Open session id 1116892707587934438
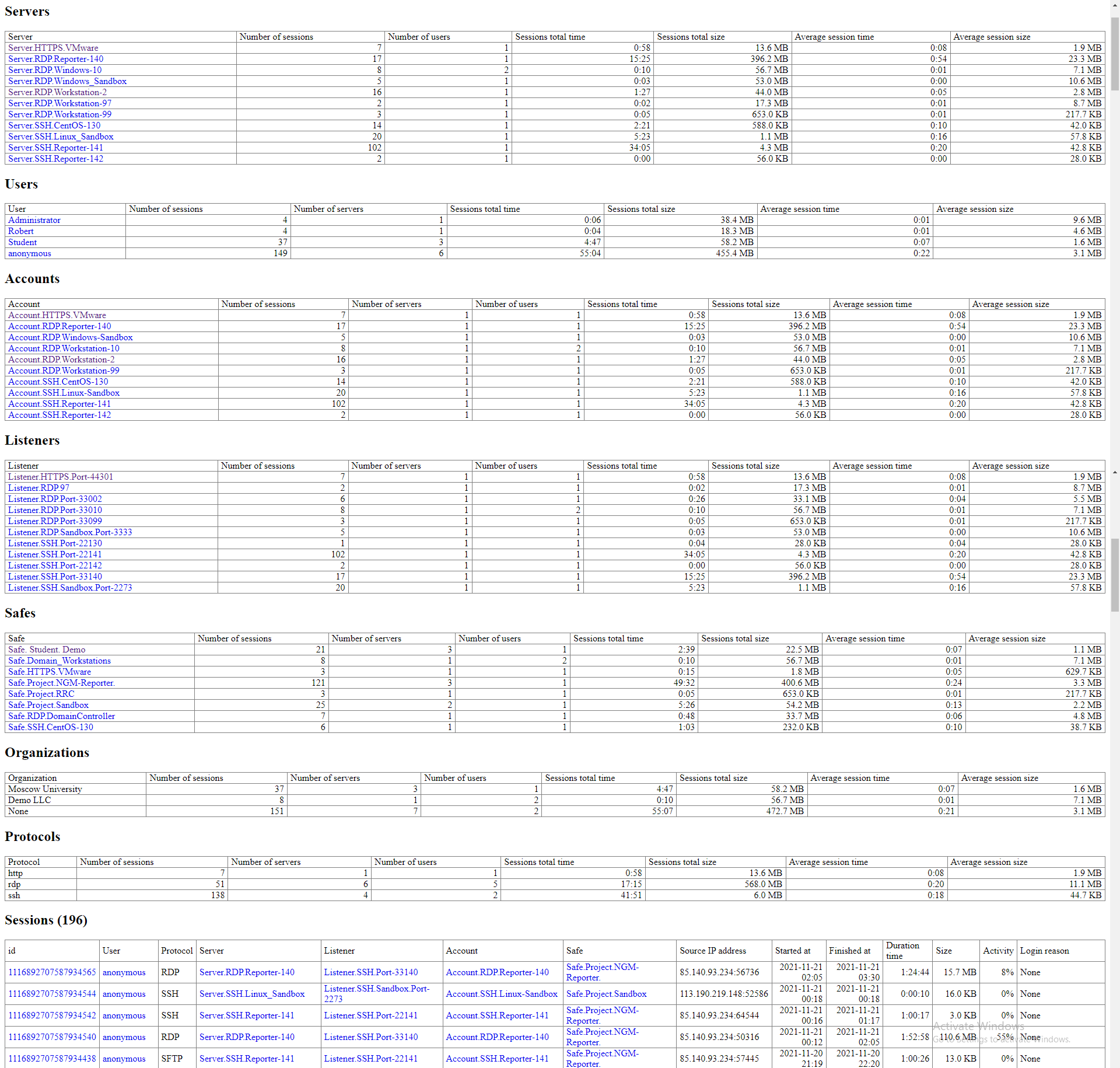1120x1068 pixels. (x=52, y=1059)
